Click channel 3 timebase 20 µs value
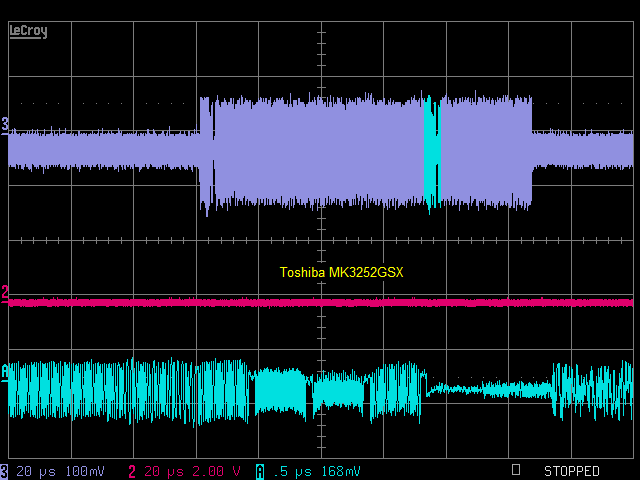The image size is (640, 480). point(36,471)
